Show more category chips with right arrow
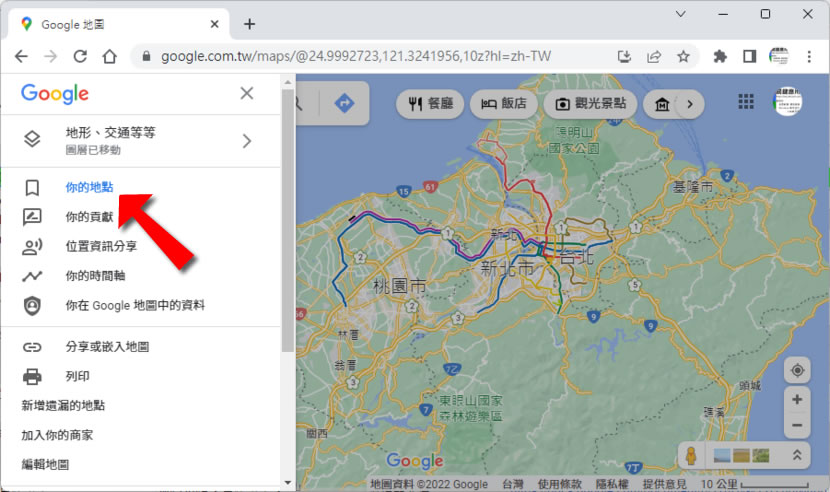 (x=689, y=104)
